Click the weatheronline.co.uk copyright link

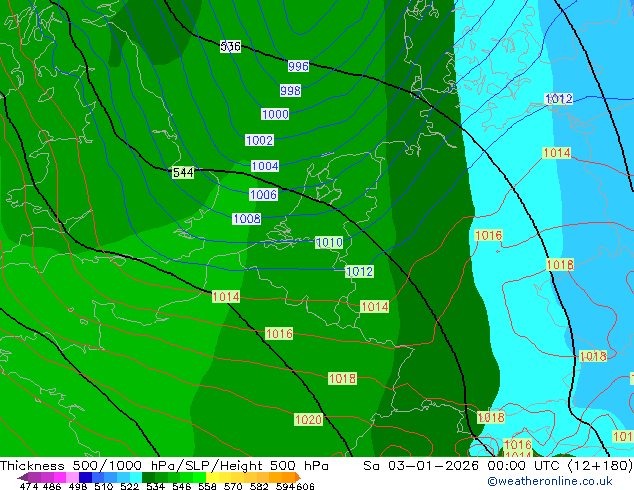550,481
